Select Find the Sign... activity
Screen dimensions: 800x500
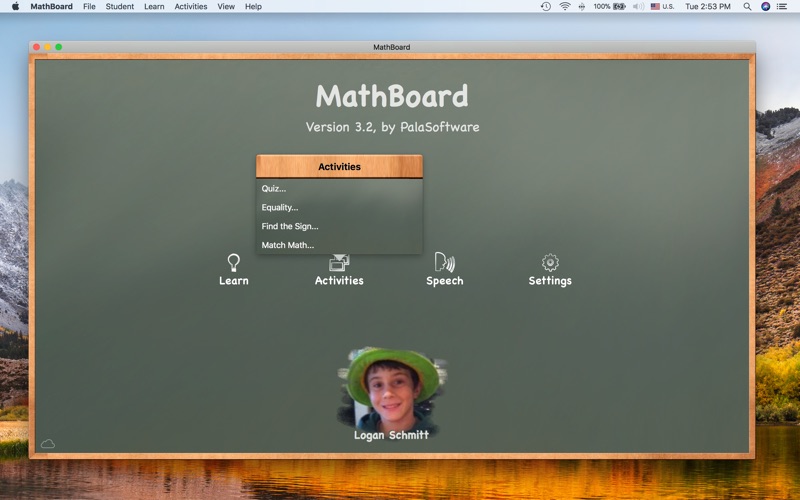click(290, 226)
